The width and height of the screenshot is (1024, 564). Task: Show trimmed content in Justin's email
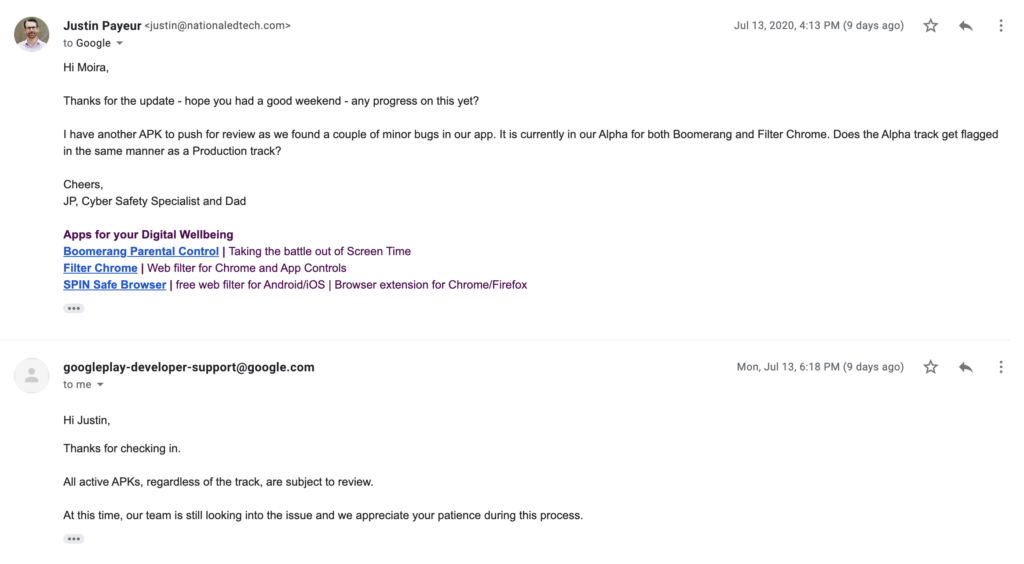73,308
